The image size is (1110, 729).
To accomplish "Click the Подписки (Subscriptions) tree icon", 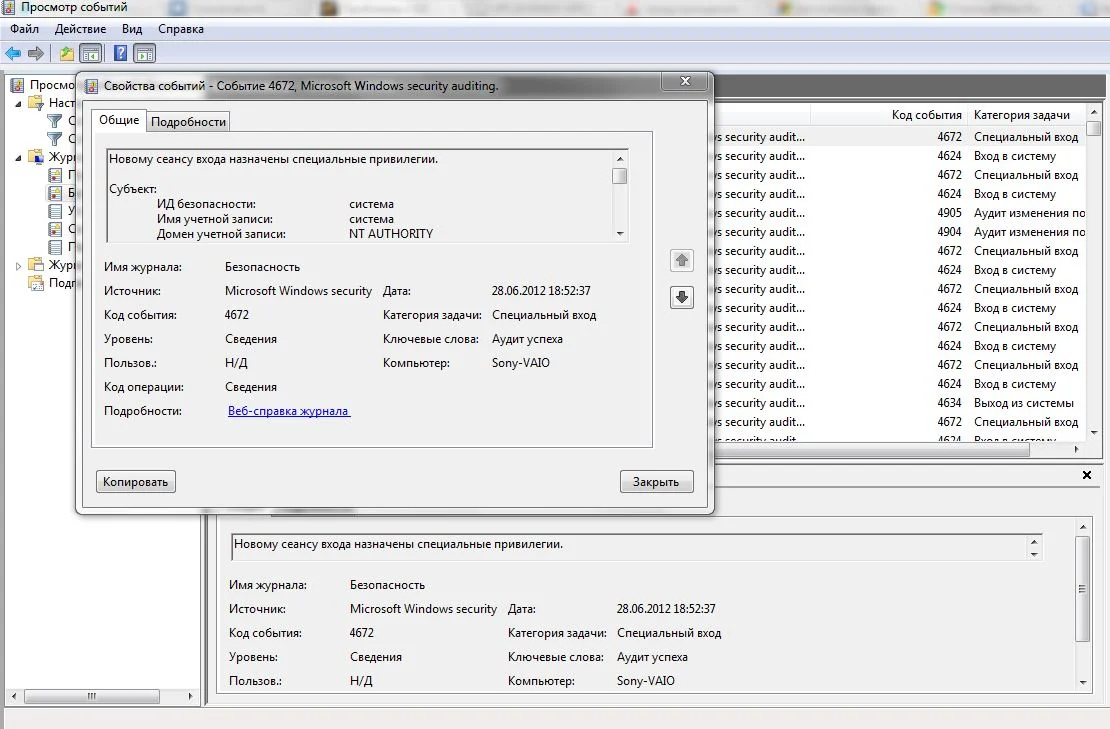I will 35,283.
